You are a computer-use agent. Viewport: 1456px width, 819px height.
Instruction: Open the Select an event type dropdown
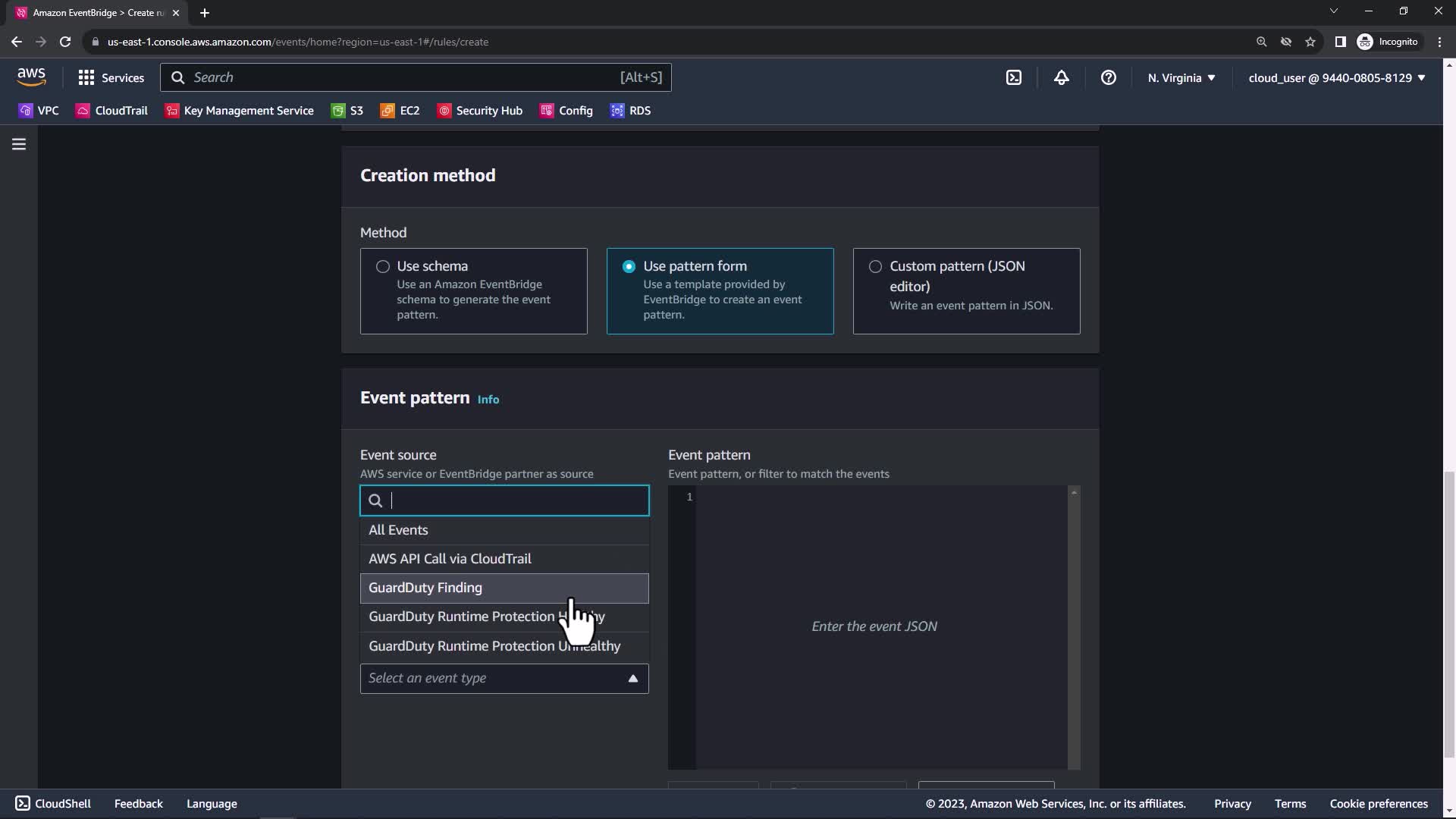504,678
